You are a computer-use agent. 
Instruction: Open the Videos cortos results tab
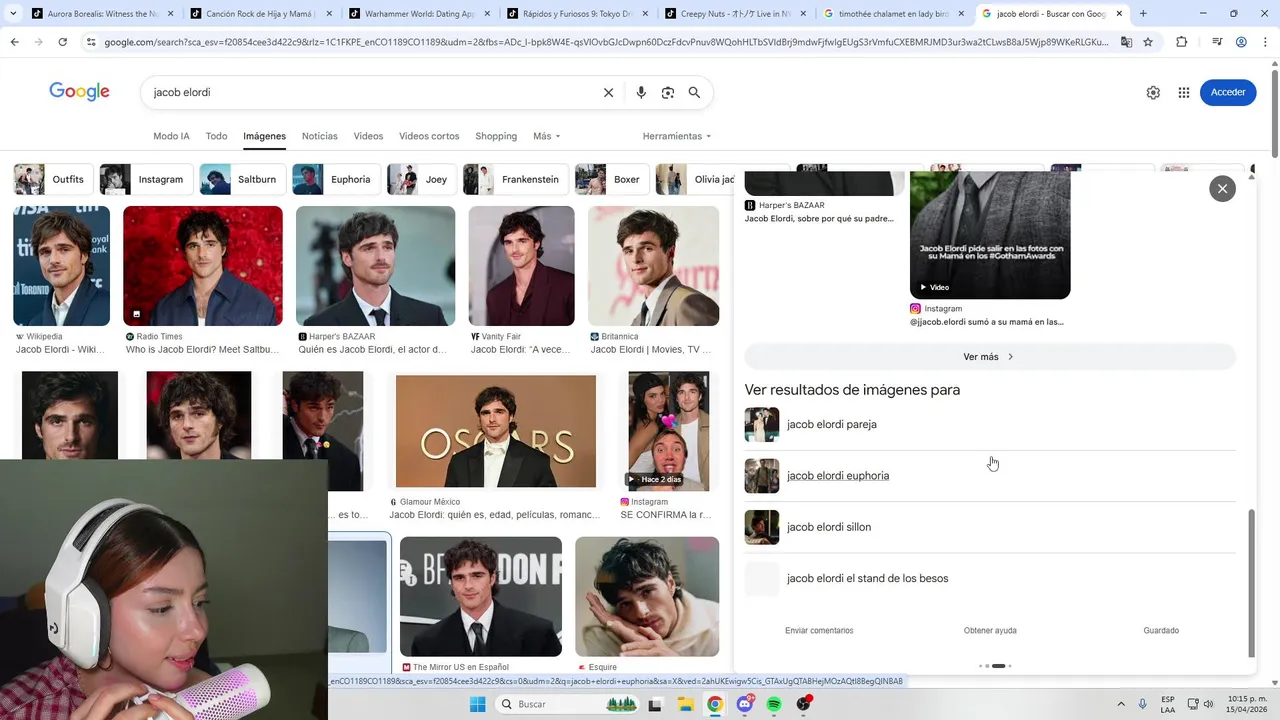[429, 136]
